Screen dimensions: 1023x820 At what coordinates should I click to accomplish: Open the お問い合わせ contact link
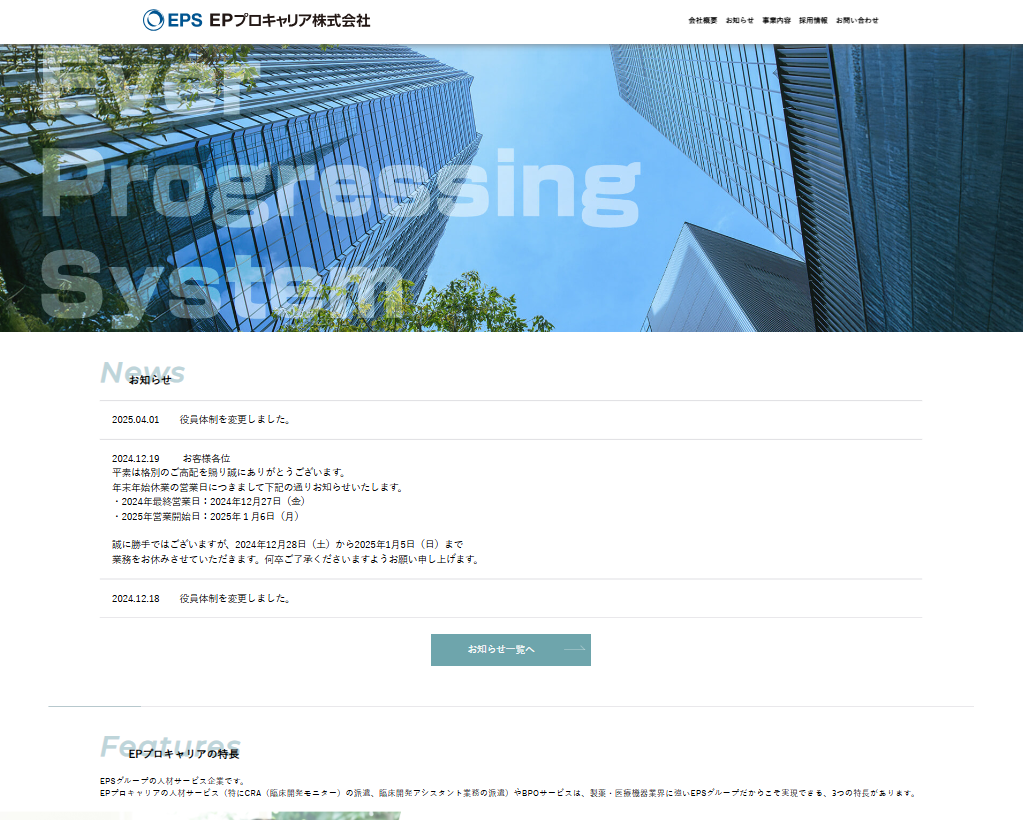855,19
